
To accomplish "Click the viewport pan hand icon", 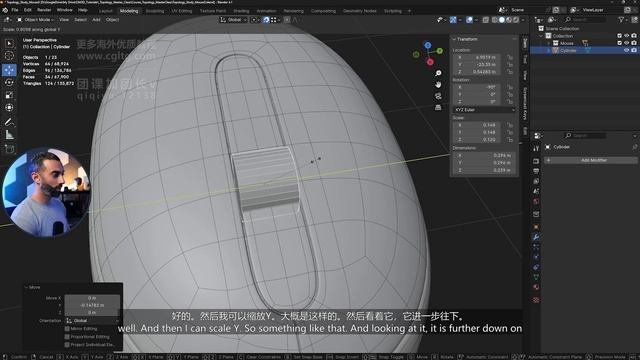I will click(438, 84).
